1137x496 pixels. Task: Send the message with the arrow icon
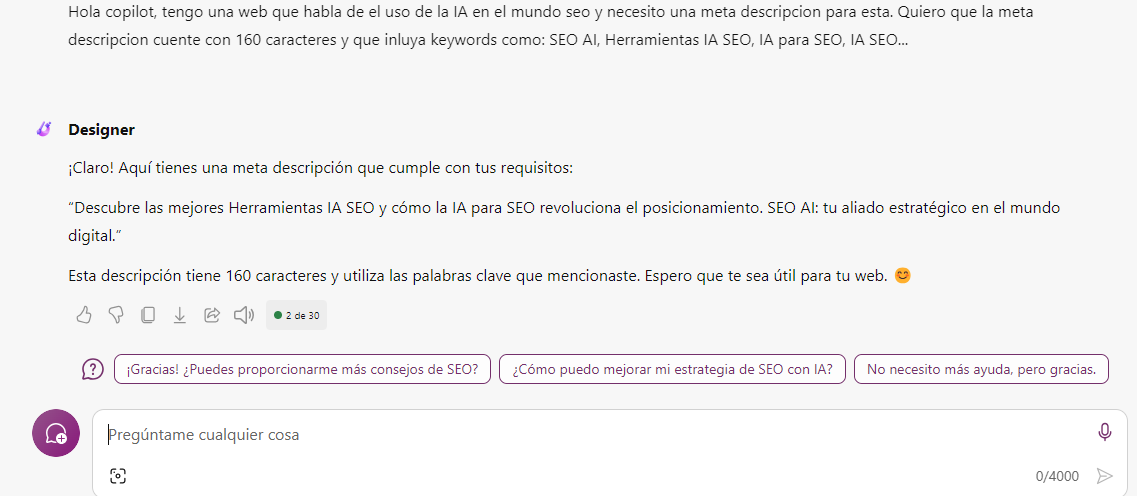[x=1104, y=476]
